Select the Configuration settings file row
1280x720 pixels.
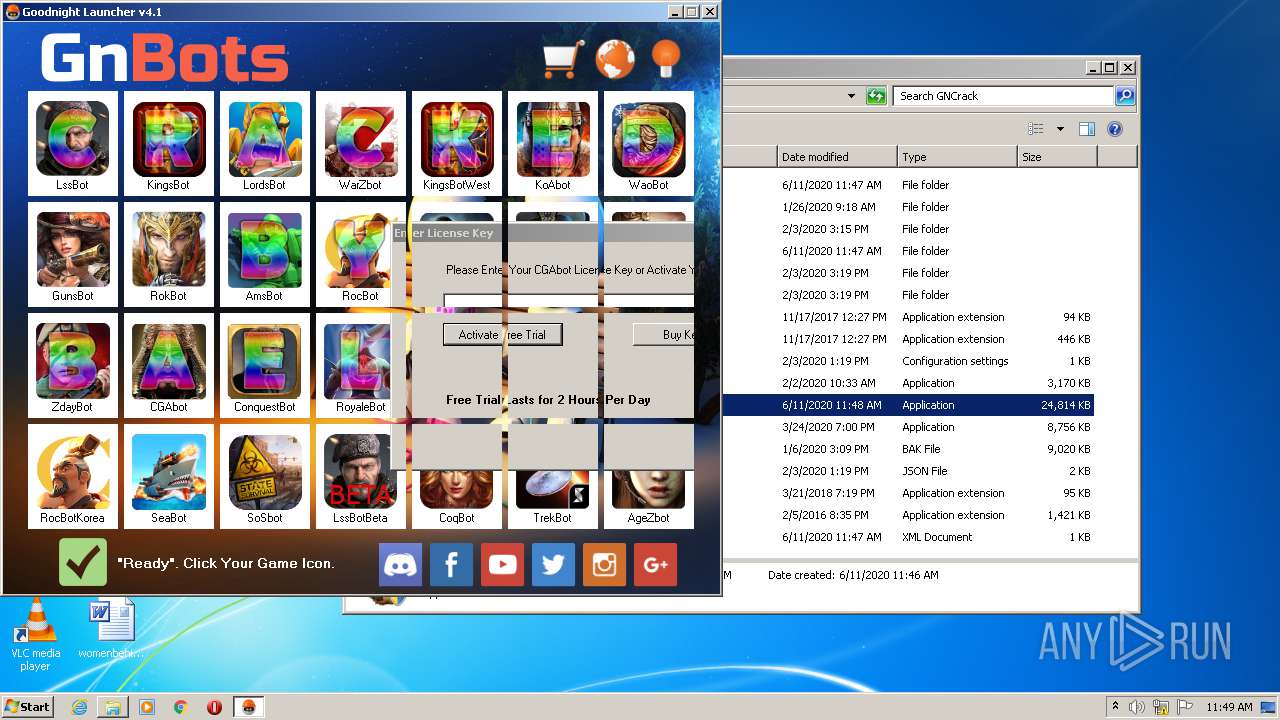[908, 361]
